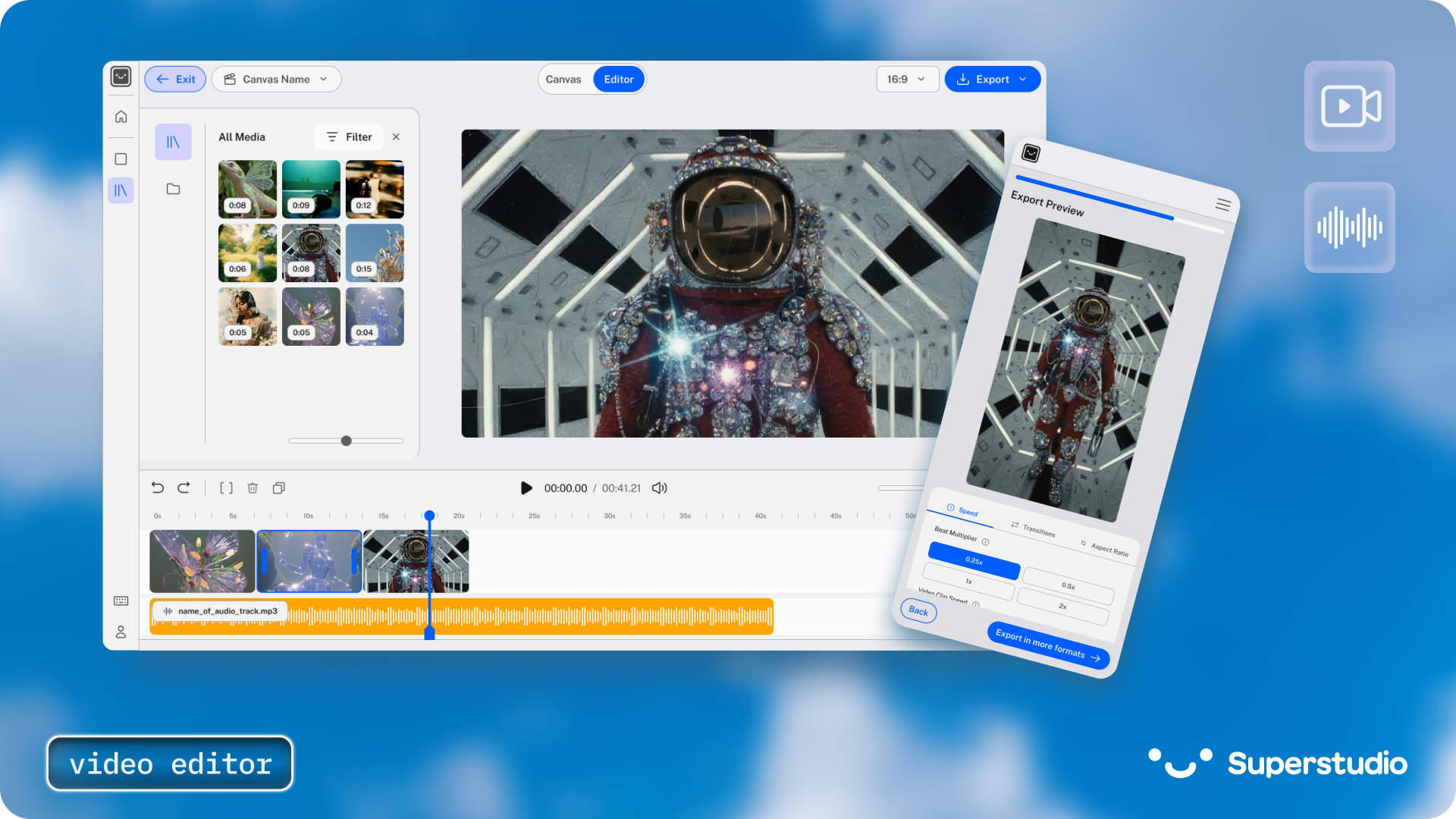Redo the action in timeline toolbar
Viewport: 1456px width, 819px height.
coord(184,488)
